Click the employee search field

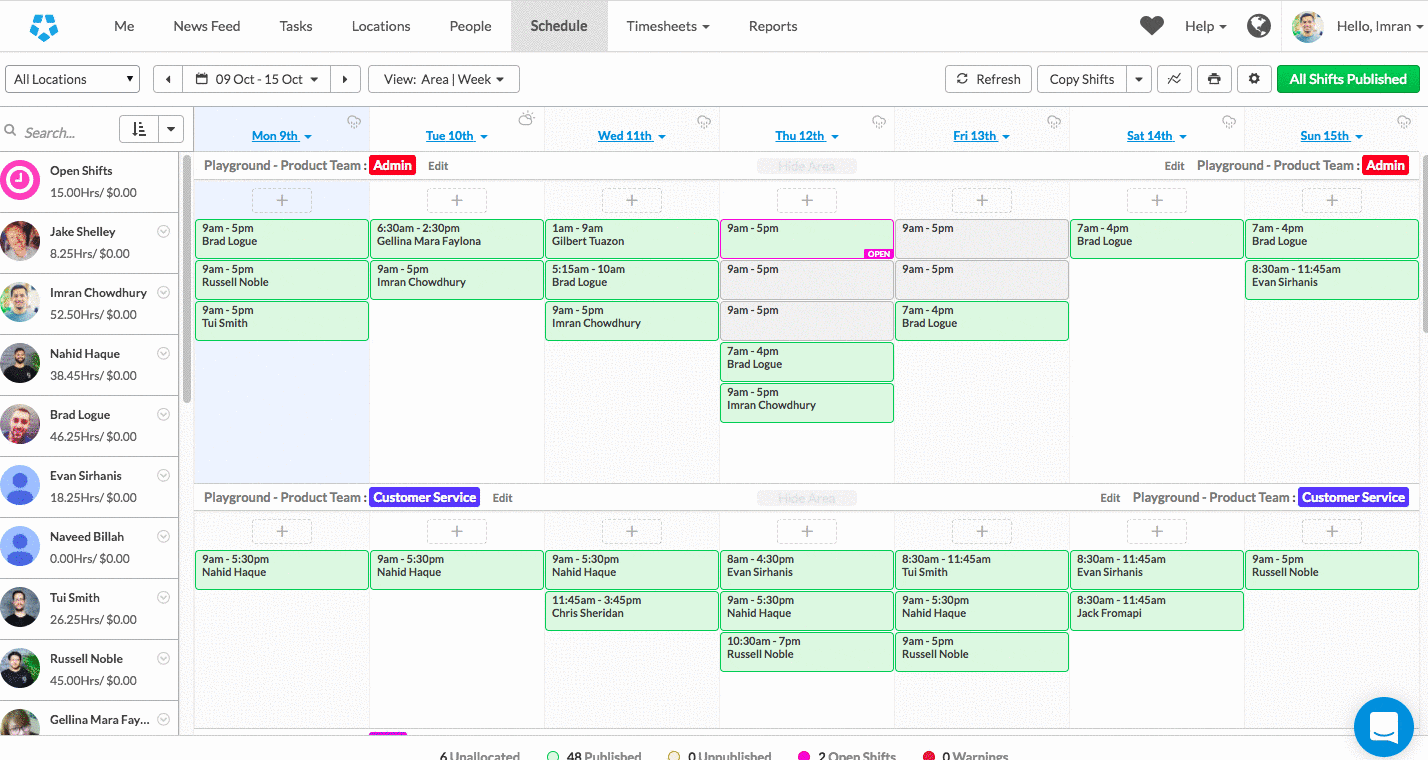(60, 132)
